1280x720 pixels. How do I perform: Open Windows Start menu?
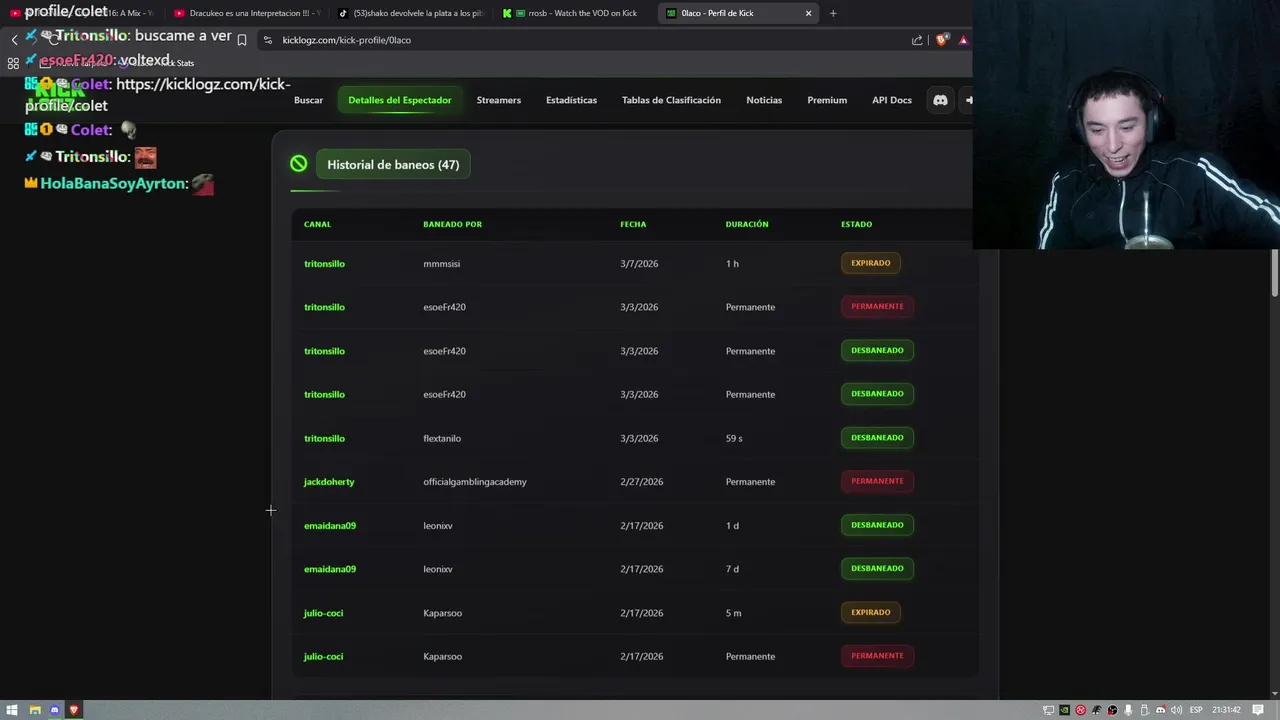[x=14, y=710]
